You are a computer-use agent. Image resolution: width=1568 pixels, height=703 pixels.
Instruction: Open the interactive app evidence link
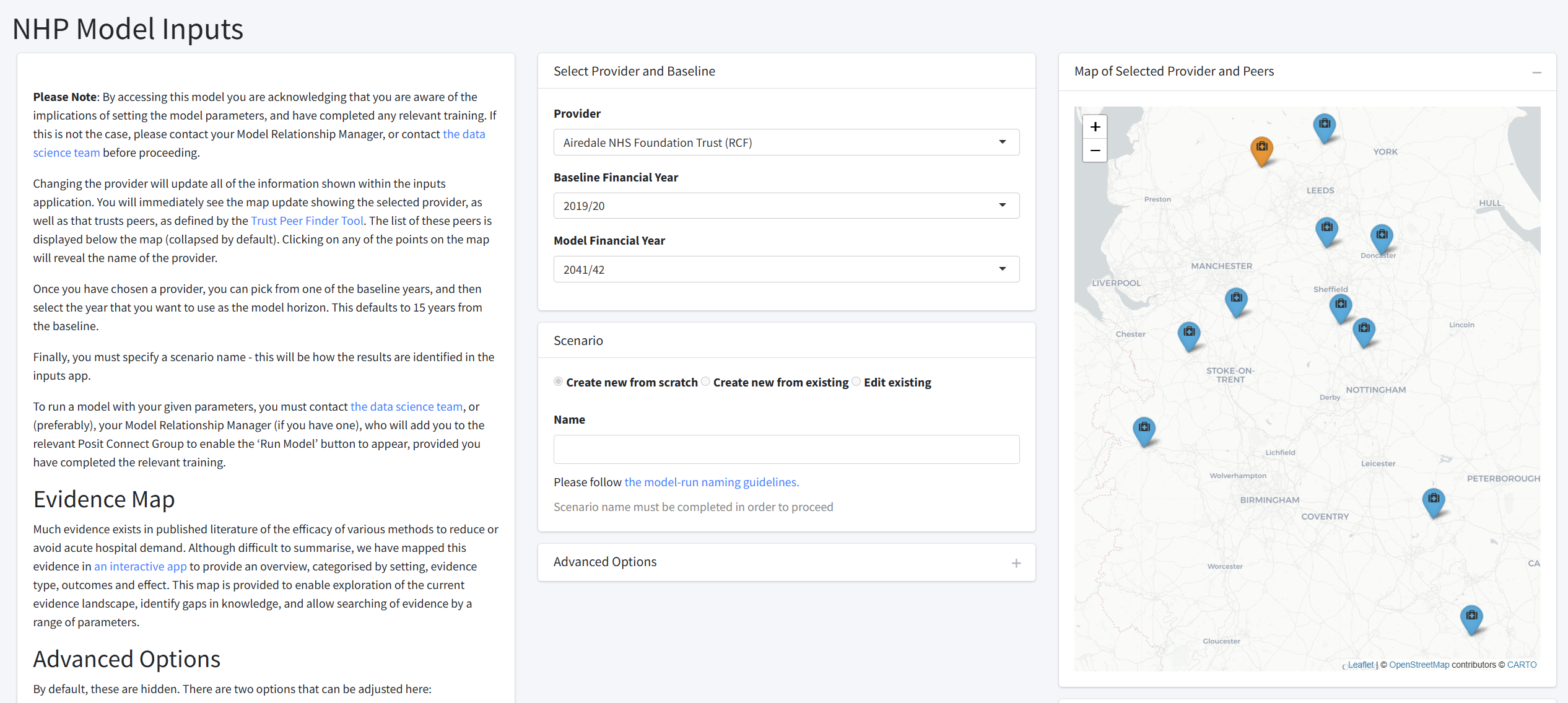coord(140,566)
